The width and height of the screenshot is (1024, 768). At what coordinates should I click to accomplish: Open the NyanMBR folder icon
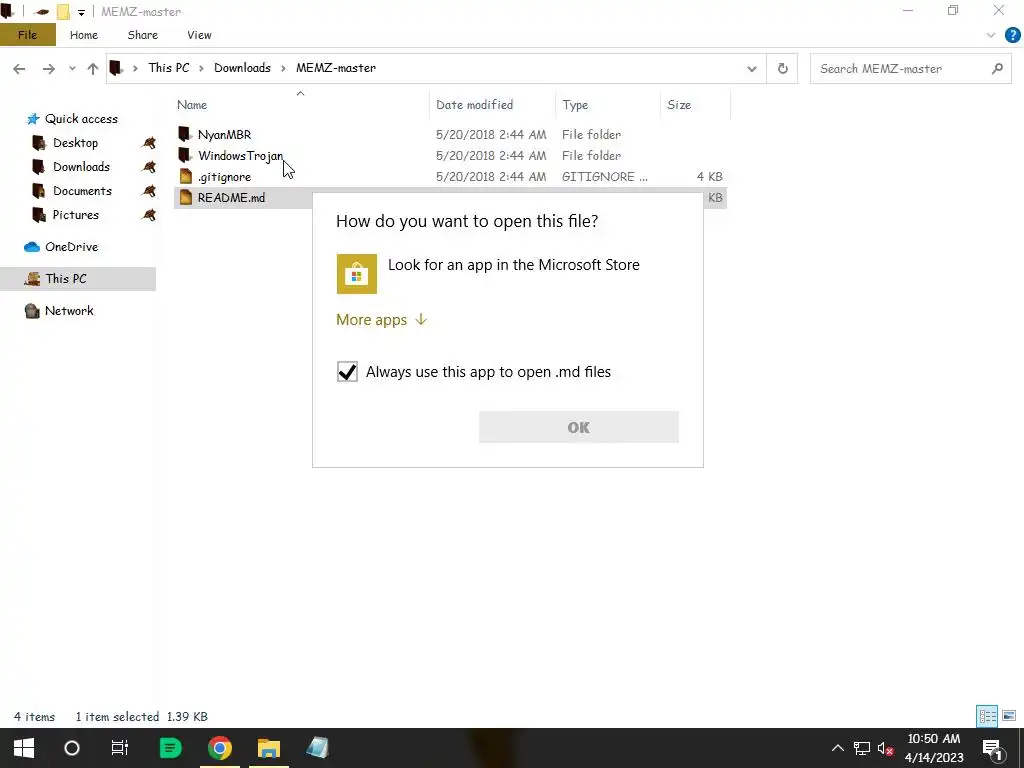tap(185, 135)
